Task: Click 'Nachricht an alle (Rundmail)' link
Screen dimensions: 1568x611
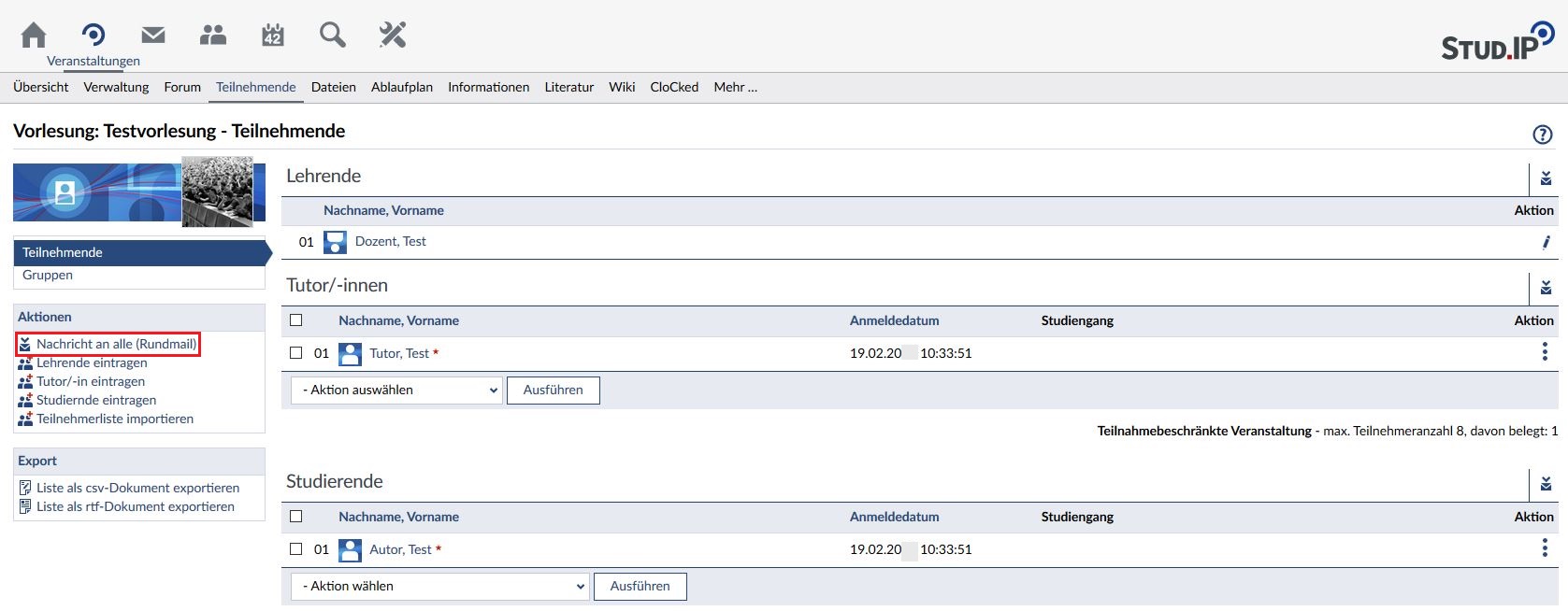Action: click(x=116, y=344)
